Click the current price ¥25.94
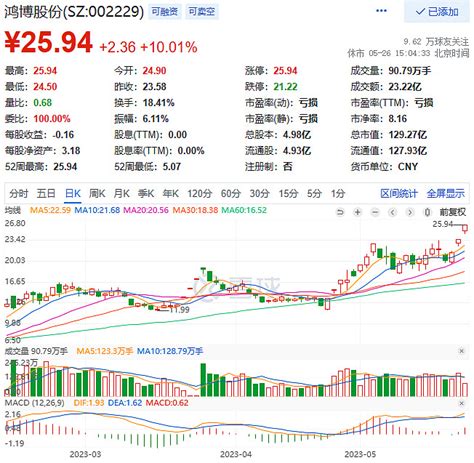Image resolution: width=474 pixels, height=463 pixels. tap(49, 42)
